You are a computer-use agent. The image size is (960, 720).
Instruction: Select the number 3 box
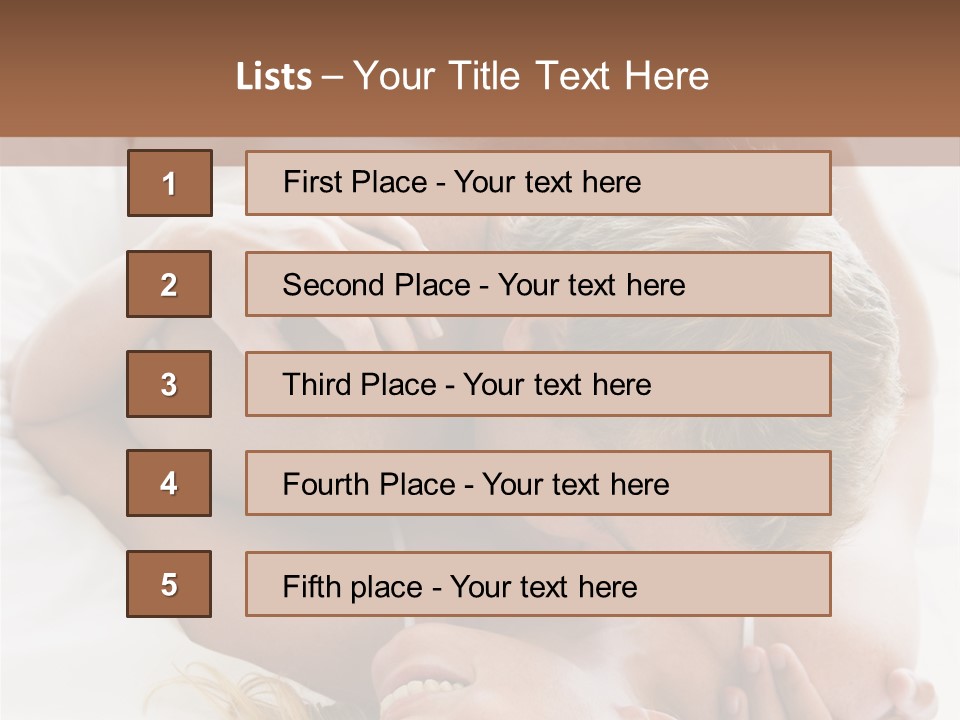click(169, 384)
